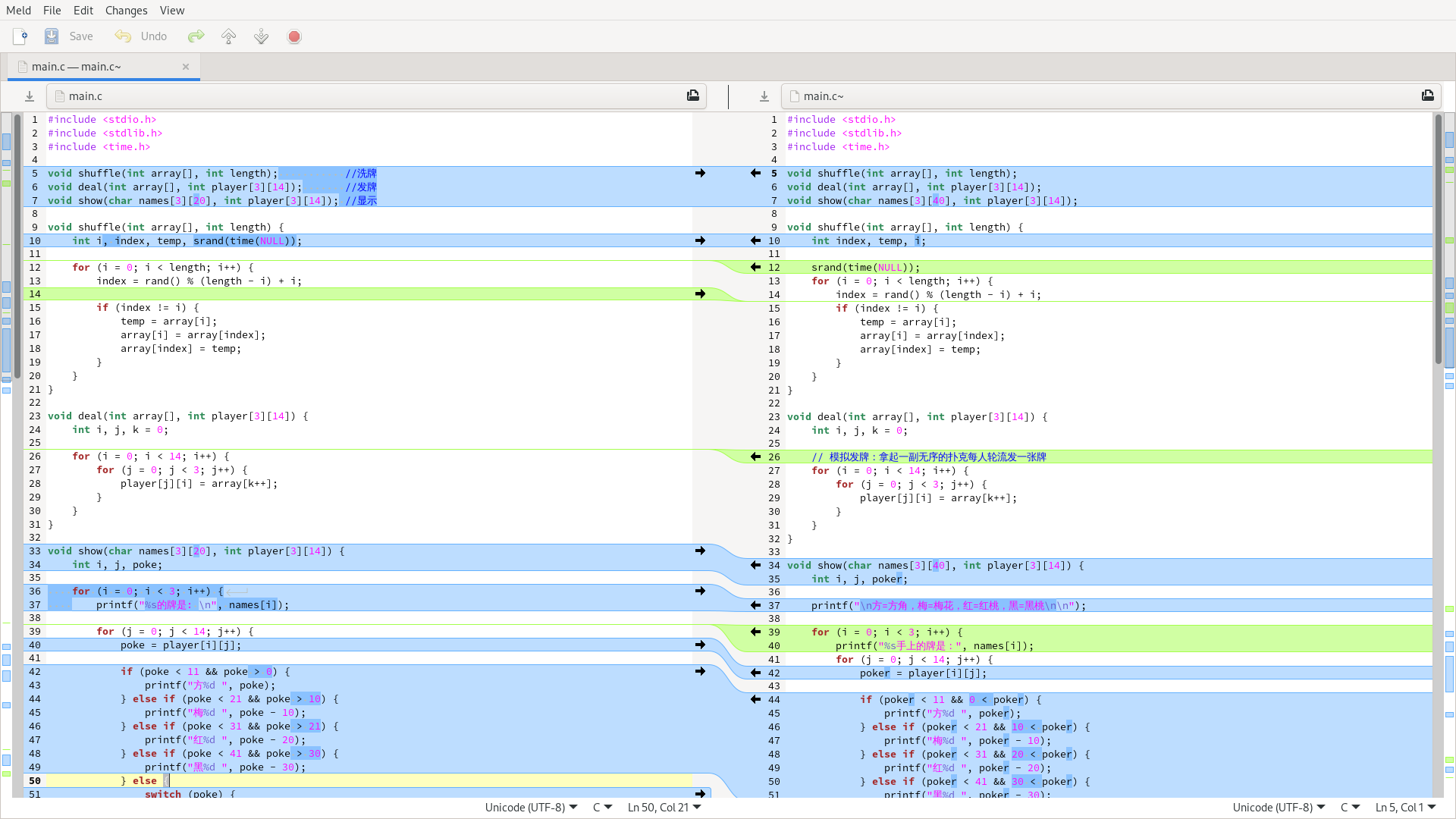The height and width of the screenshot is (819, 1456).
Task: Open the File menu
Action: [52, 10]
